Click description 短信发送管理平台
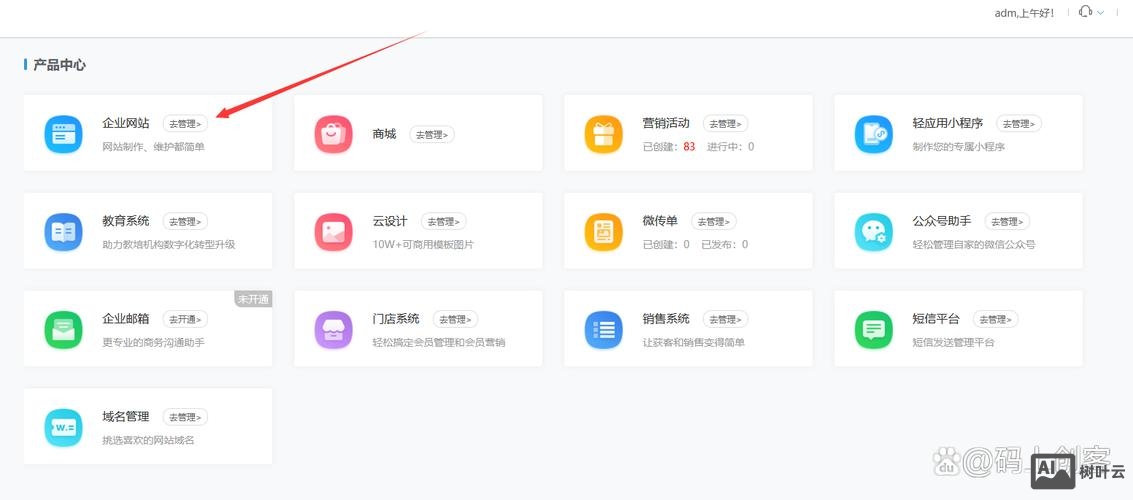Image resolution: width=1133 pixels, height=500 pixels. [x=954, y=342]
